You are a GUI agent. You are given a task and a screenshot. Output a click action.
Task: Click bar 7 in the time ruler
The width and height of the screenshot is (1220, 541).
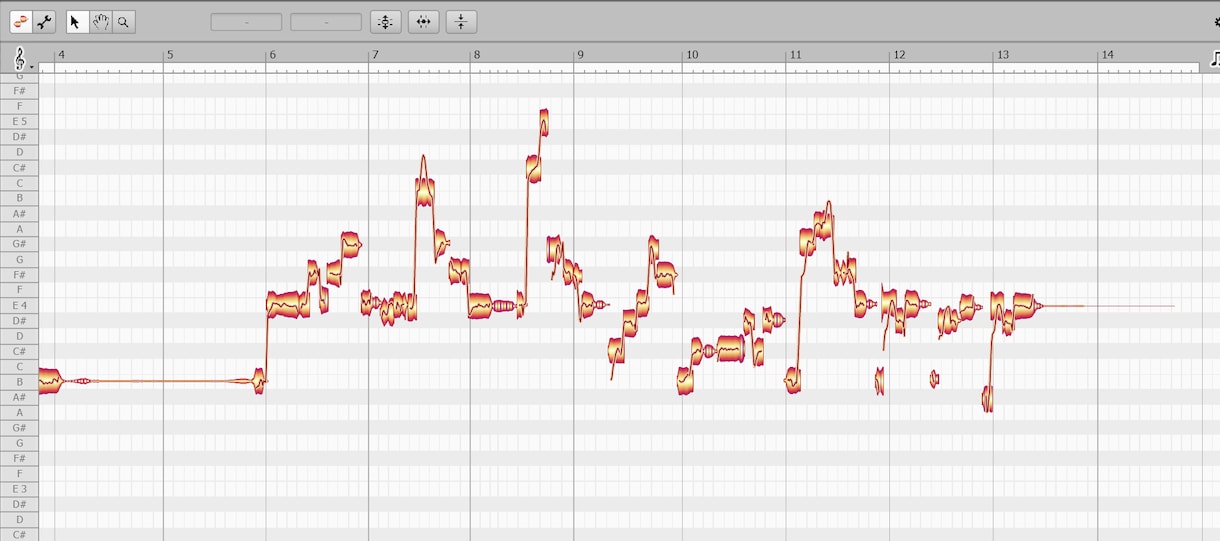click(x=375, y=55)
